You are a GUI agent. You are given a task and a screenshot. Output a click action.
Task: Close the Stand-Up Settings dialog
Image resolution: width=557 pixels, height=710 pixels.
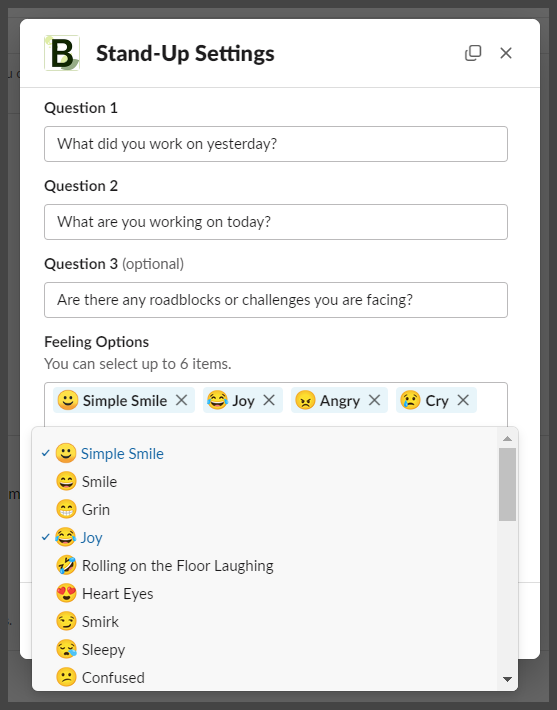pyautogui.click(x=506, y=53)
